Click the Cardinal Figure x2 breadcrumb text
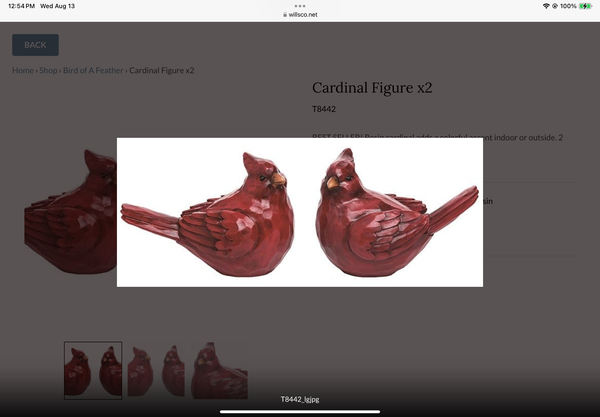The height and width of the screenshot is (417, 600). click(162, 71)
